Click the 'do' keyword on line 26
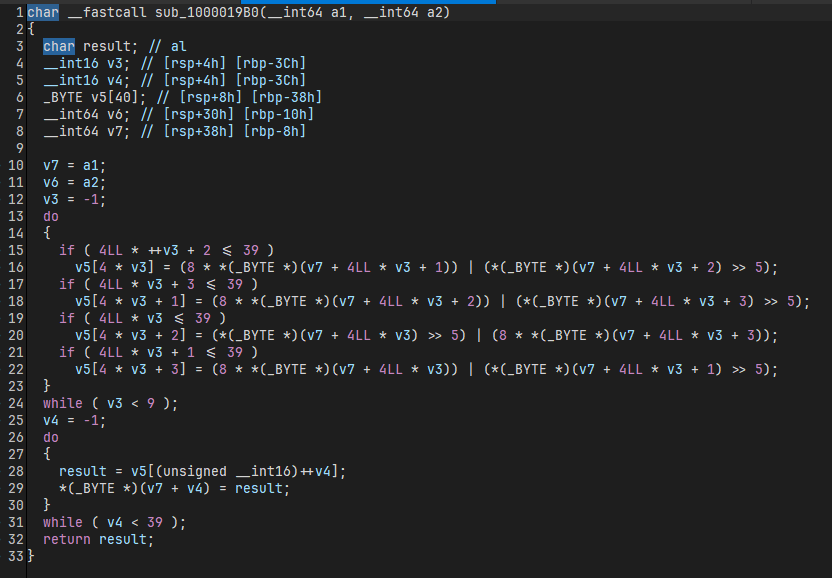 pyautogui.click(x=51, y=437)
